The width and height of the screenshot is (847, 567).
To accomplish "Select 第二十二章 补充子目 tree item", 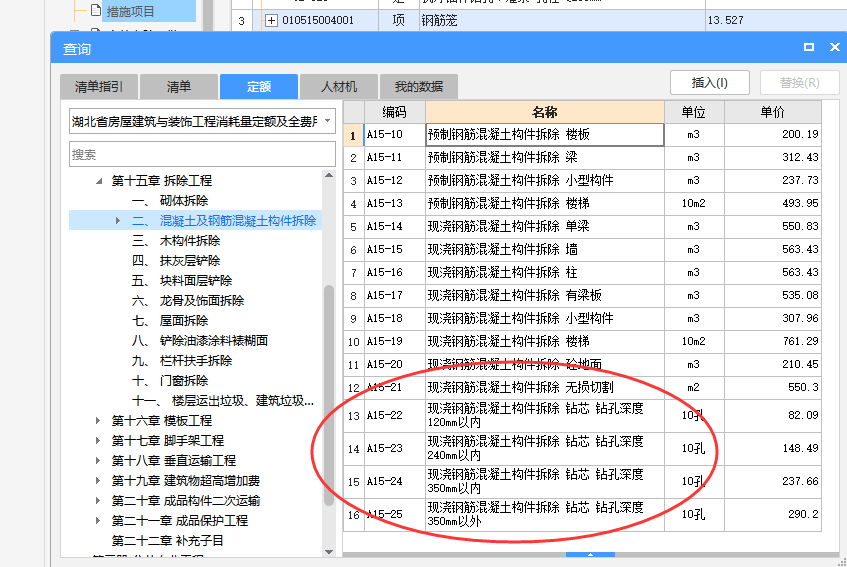I will coord(167,541).
